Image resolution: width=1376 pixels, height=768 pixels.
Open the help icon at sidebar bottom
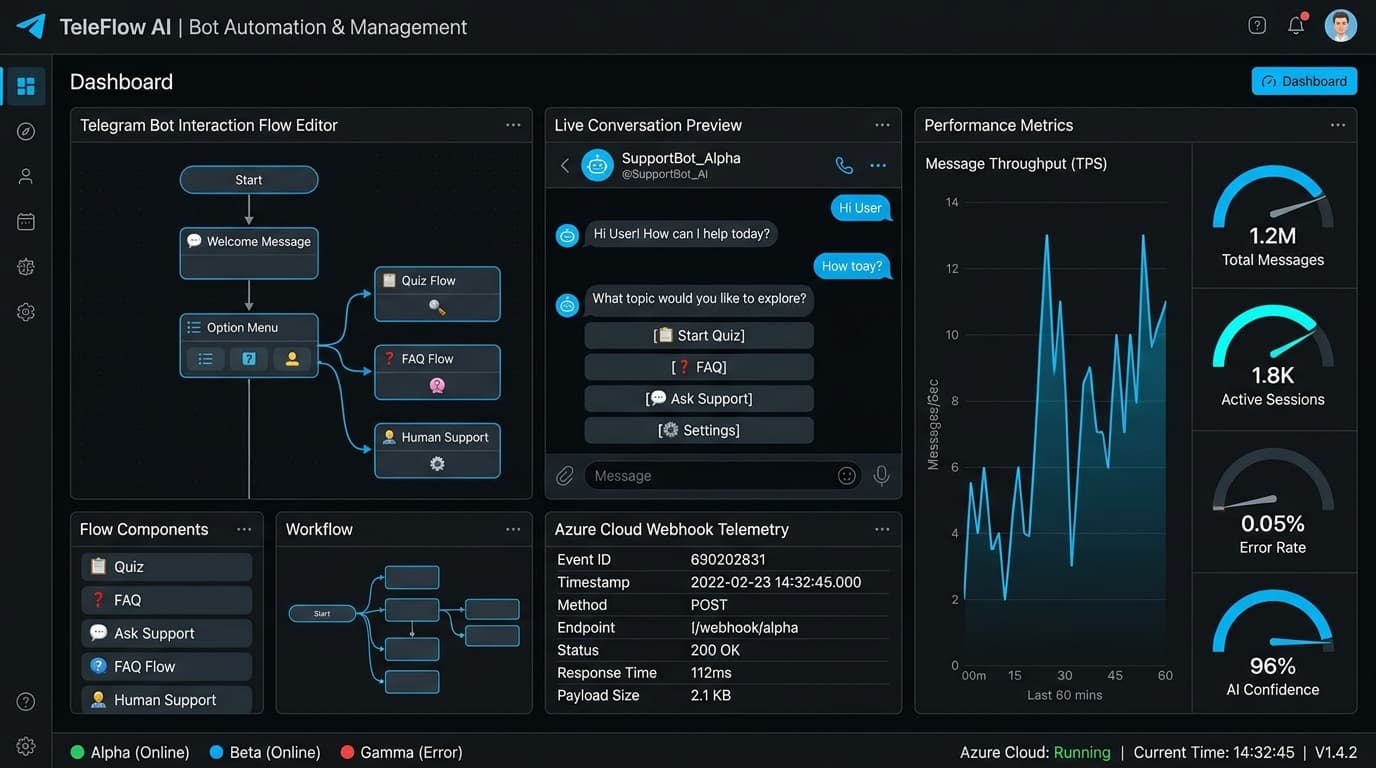(x=26, y=702)
